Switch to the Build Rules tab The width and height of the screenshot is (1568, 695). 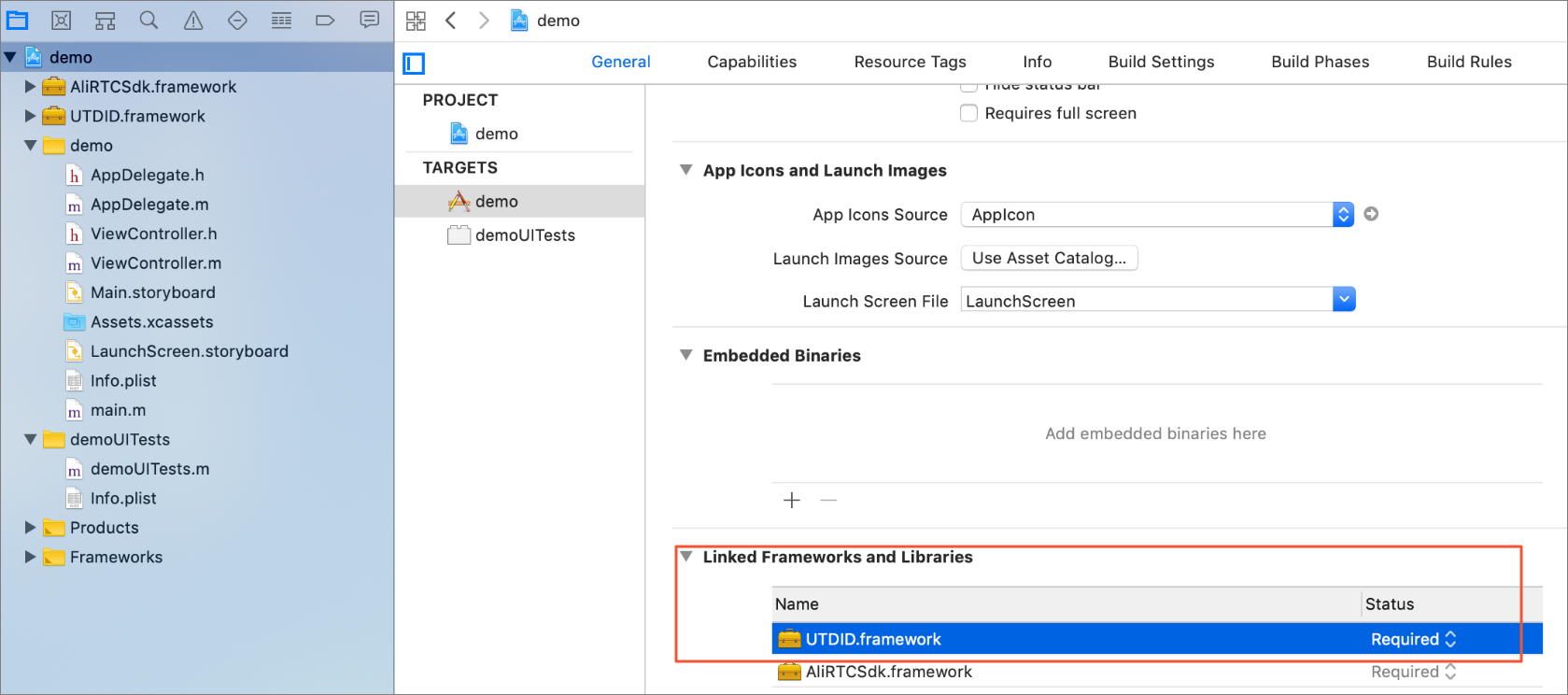(x=1469, y=62)
